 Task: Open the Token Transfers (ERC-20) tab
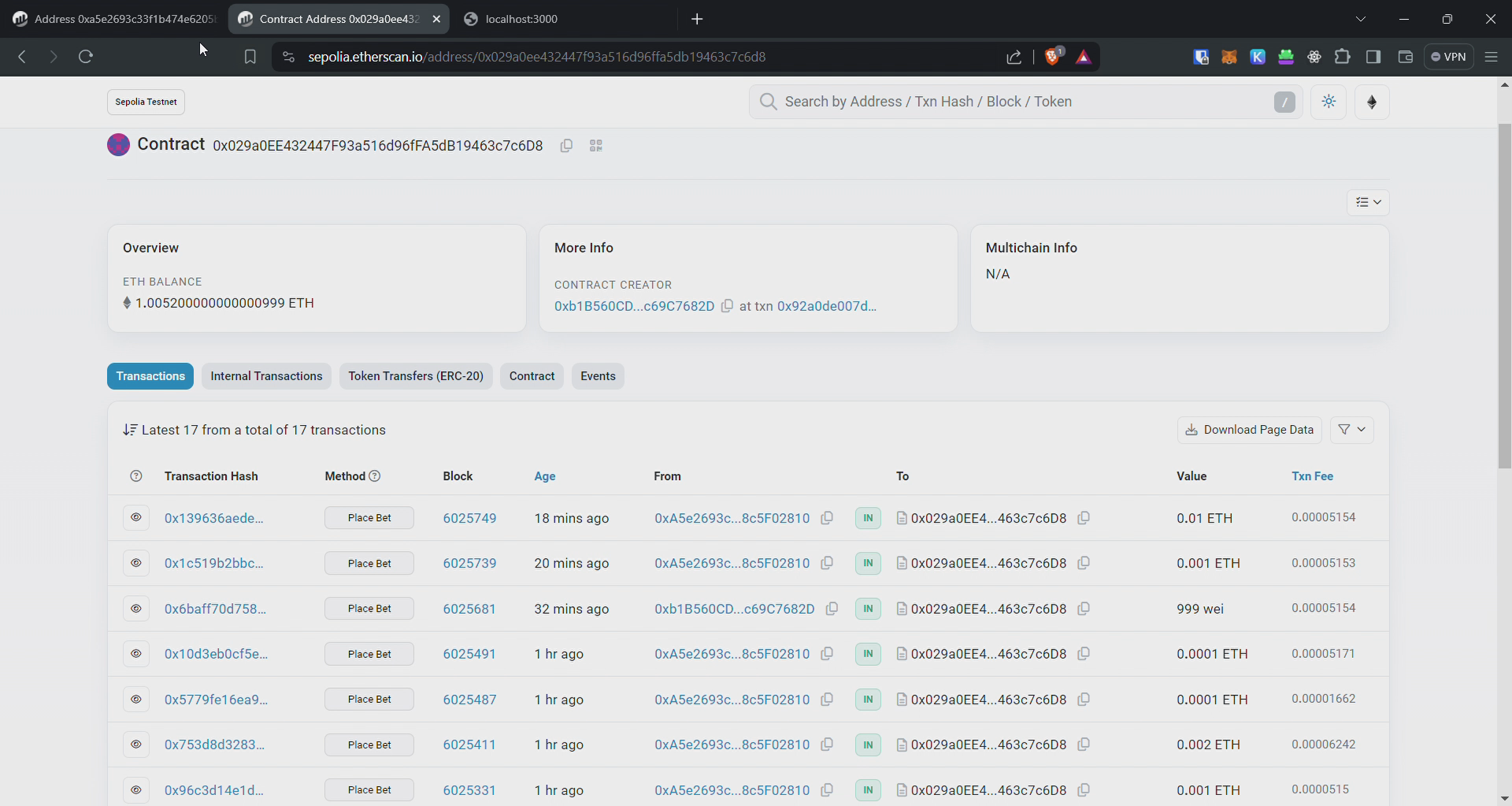tap(416, 376)
